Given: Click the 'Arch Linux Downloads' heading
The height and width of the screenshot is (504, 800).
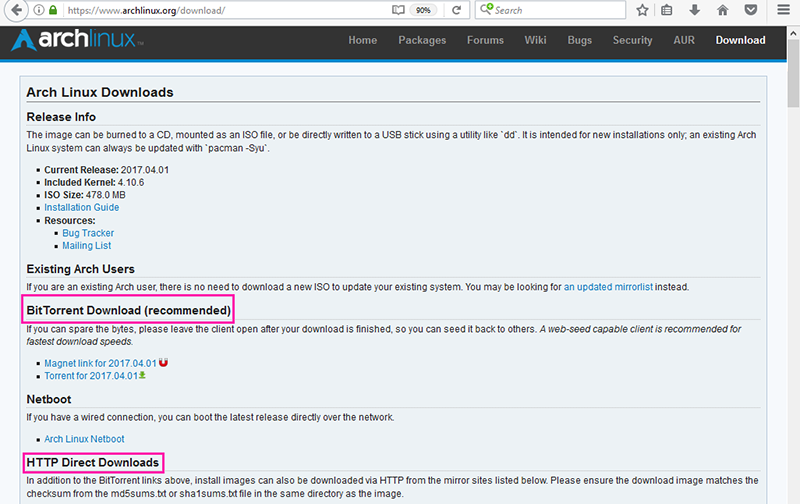Looking at the screenshot, I should [x=100, y=92].
